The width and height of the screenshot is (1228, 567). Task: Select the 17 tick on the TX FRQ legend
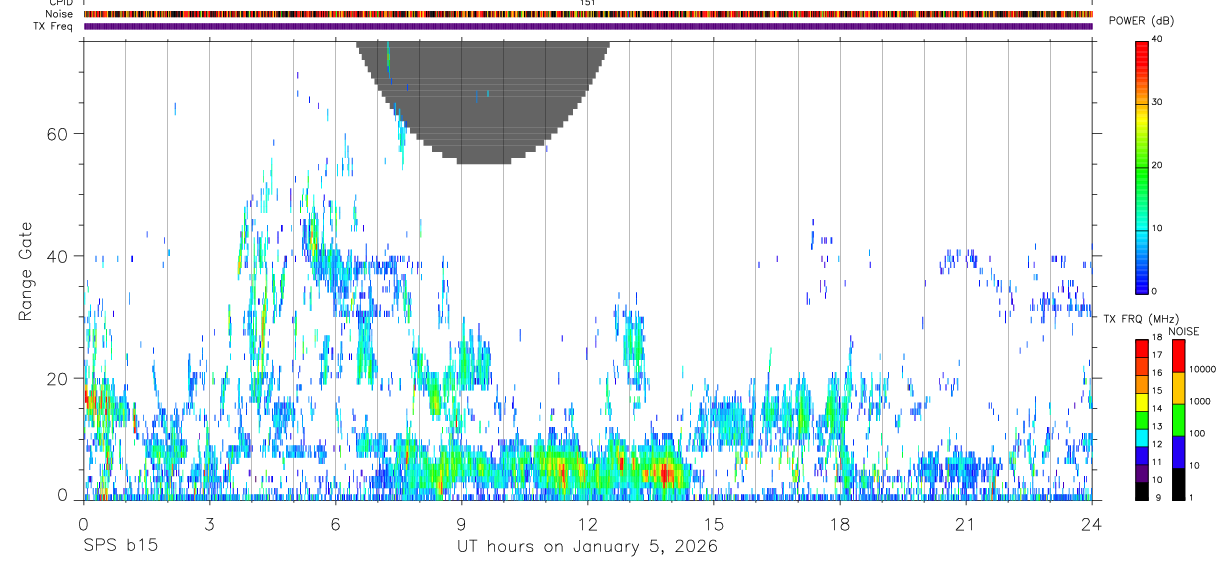[x=1158, y=355]
